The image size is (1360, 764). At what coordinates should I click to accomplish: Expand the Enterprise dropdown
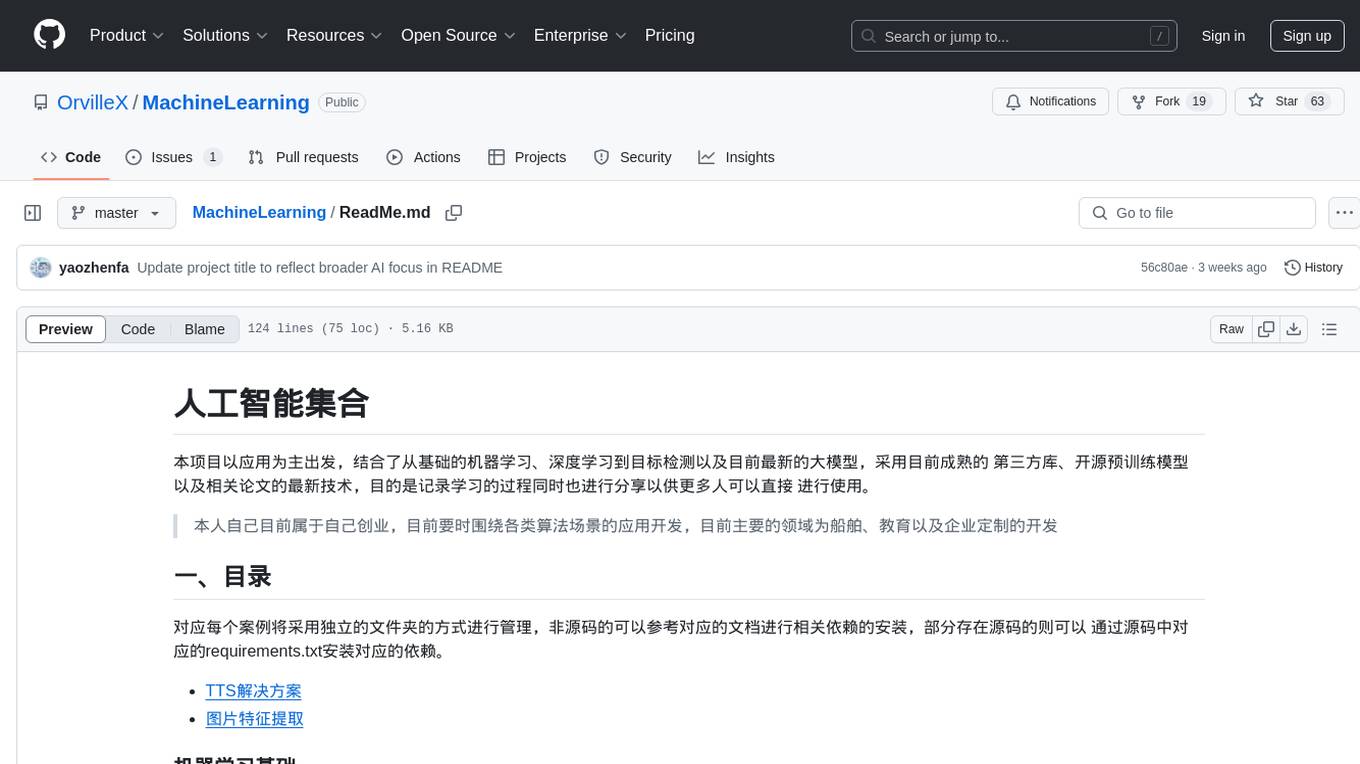coord(580,35)
